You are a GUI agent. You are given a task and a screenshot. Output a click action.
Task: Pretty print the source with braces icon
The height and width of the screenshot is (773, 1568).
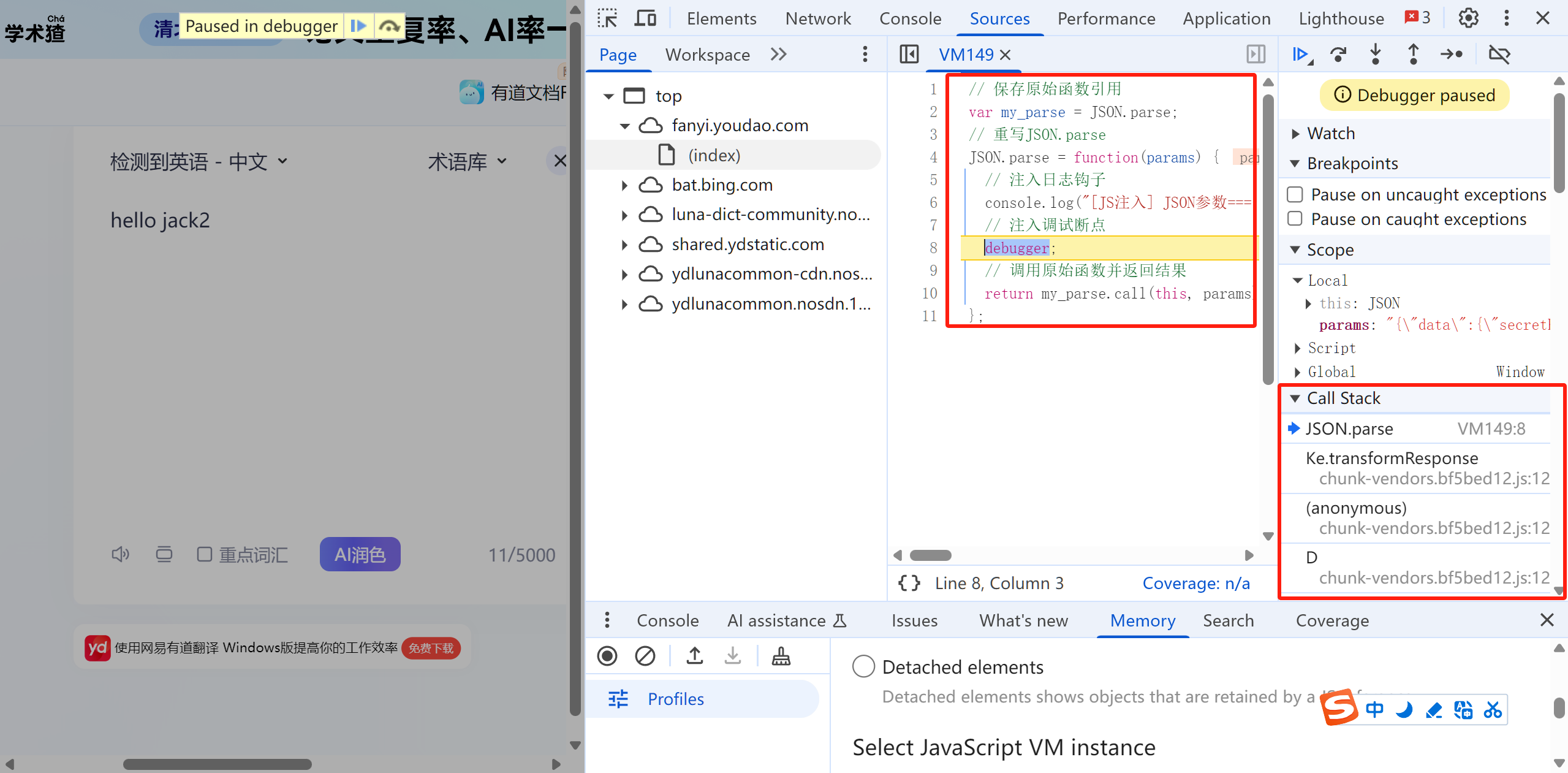(909, 583)
